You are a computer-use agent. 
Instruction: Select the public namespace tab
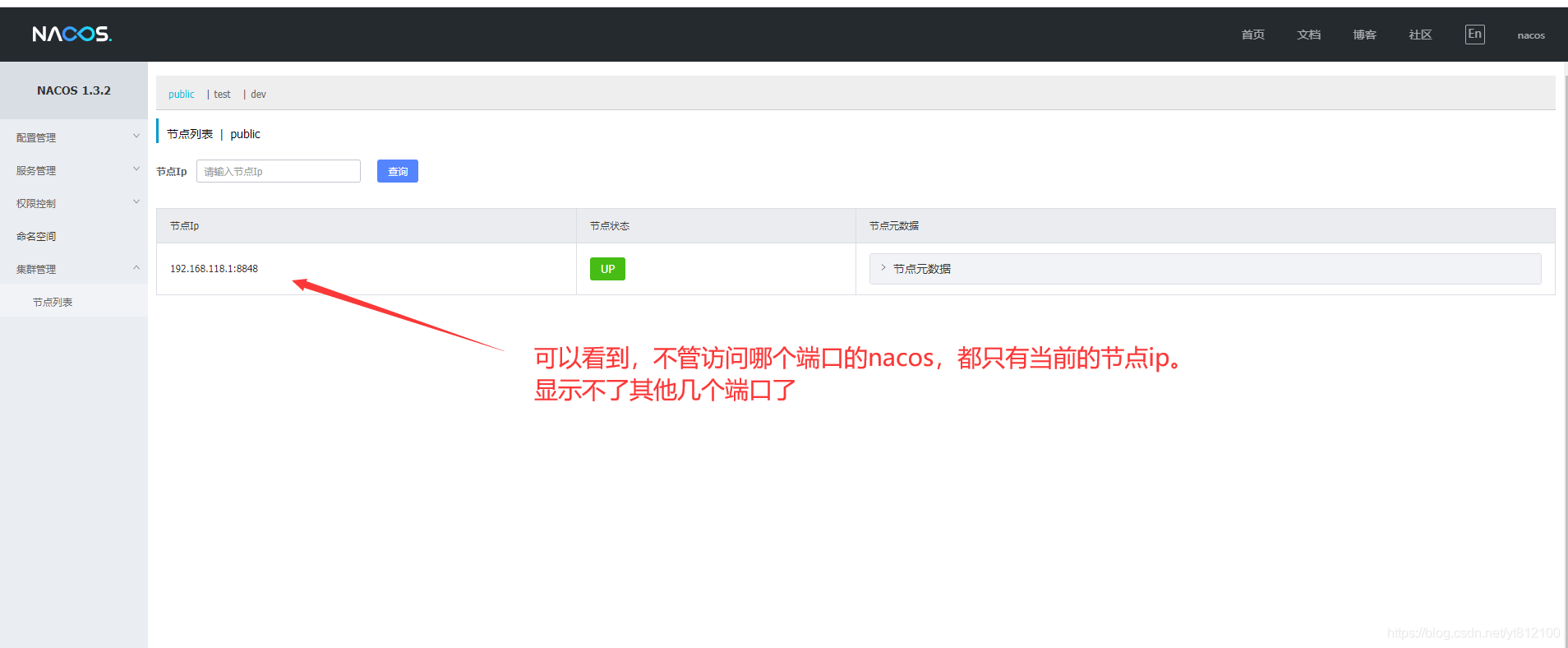click(x=182, y=95)
